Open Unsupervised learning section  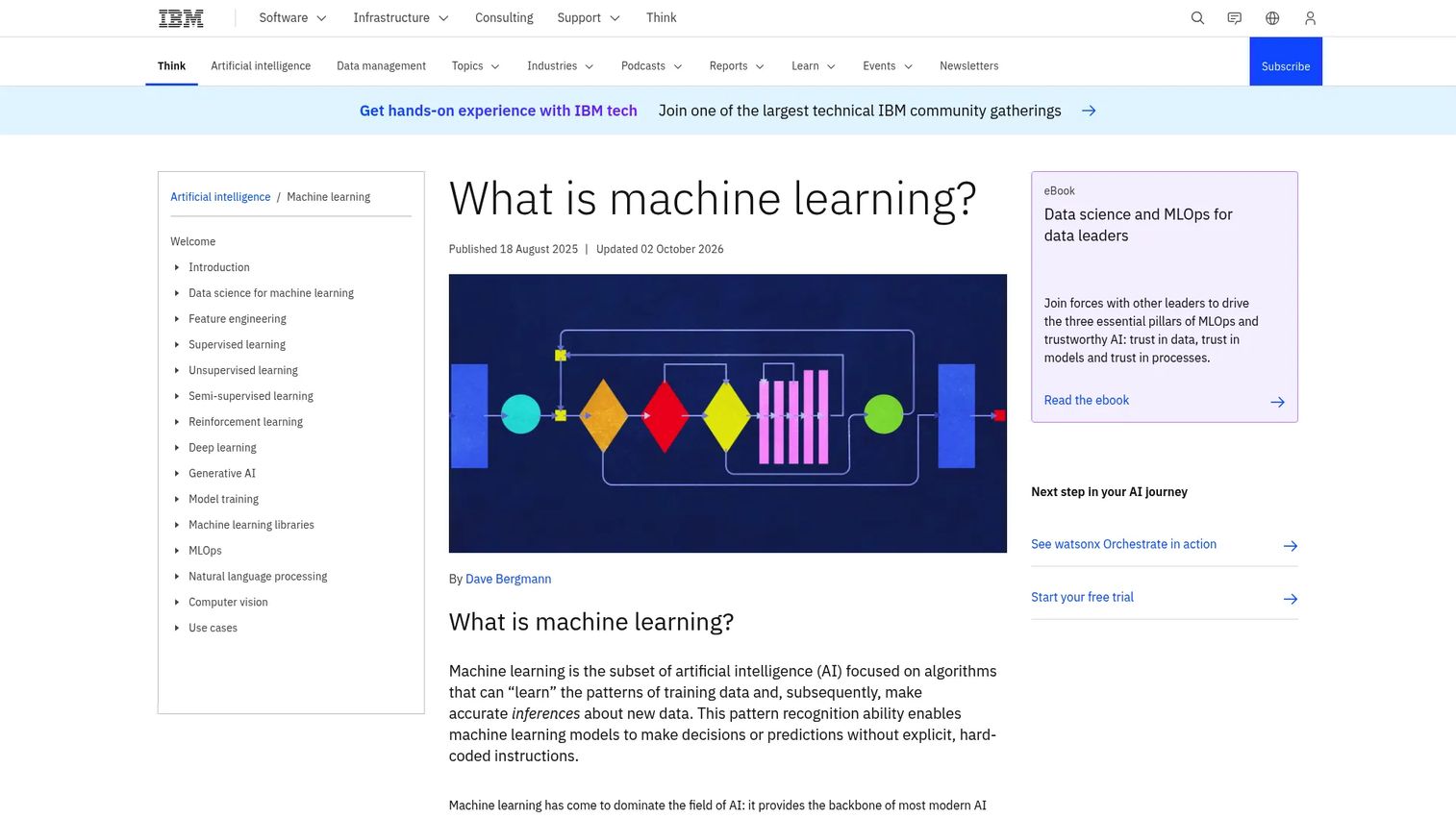[x=243, y=370]
